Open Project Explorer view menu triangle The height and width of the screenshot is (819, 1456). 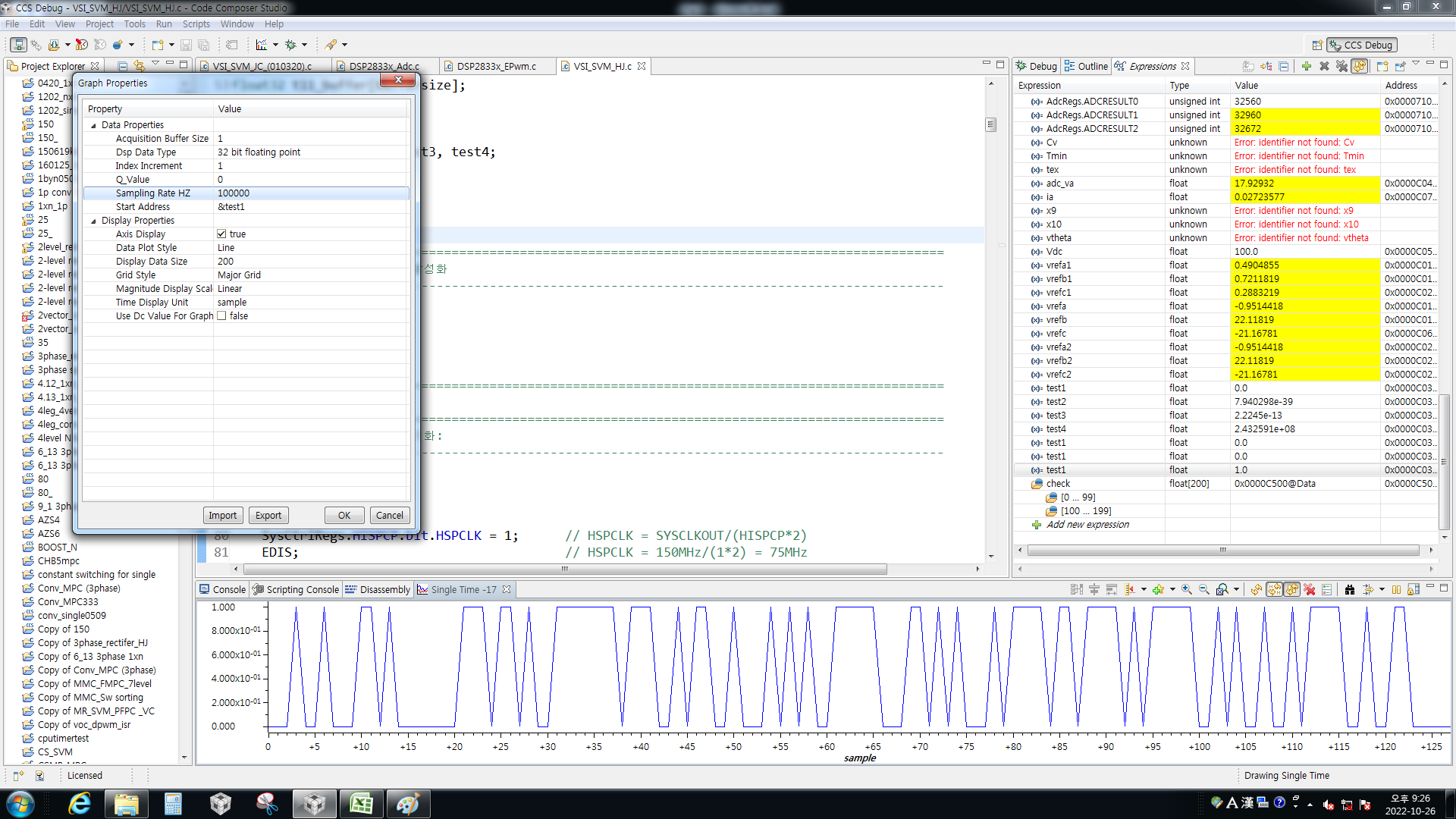click(155, 64)
